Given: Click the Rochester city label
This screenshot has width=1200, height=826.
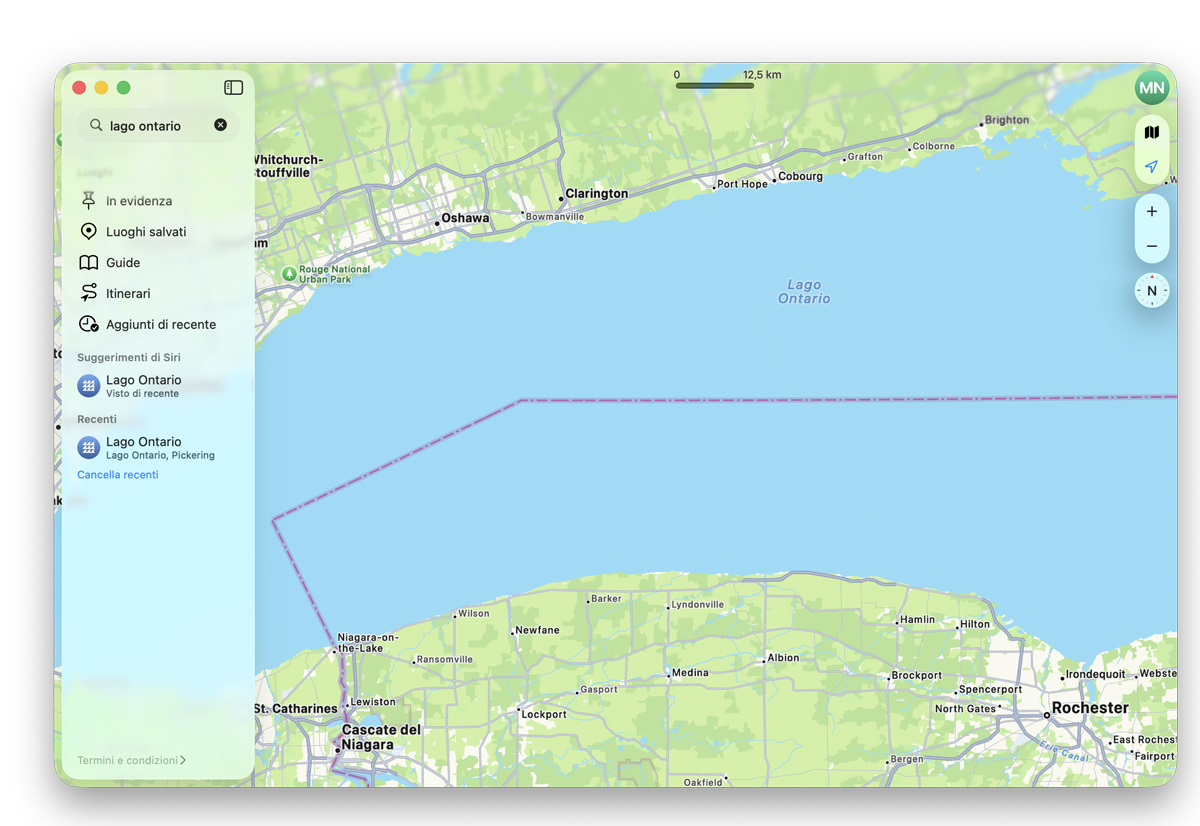Looking at the screenshot, I should coord(1090,708).
